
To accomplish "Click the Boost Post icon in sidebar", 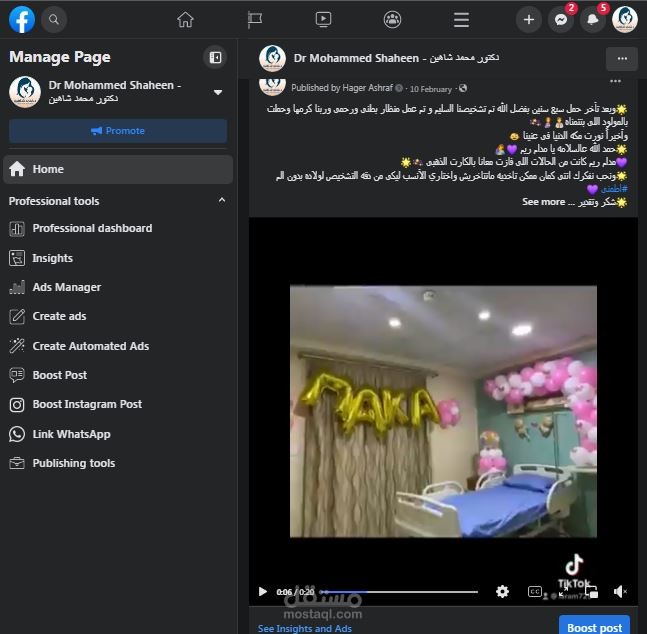I will (x=17, y=375).
